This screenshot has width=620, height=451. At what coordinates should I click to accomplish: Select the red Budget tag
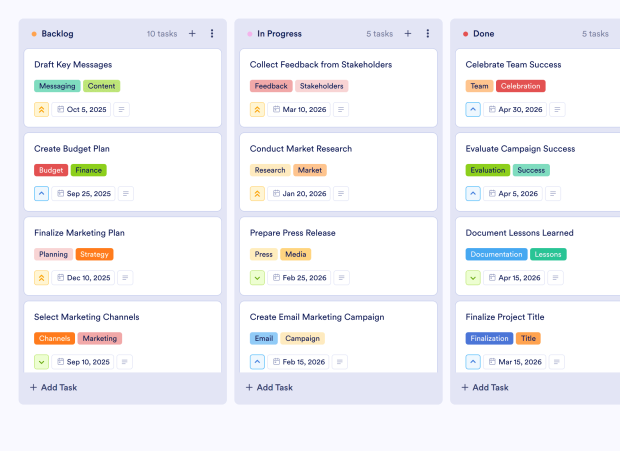(51, 170)
